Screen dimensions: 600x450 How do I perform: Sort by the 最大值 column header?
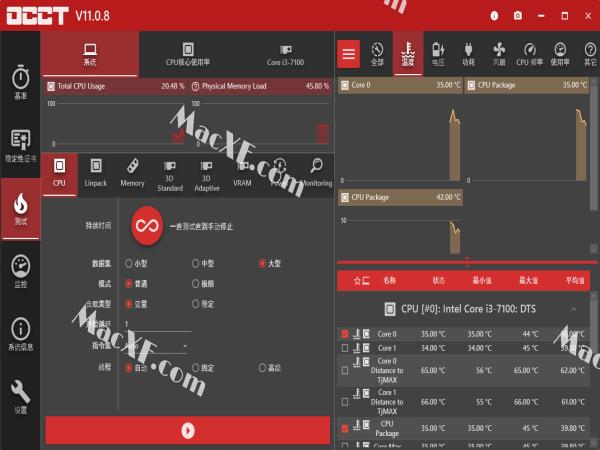[528, 281]
